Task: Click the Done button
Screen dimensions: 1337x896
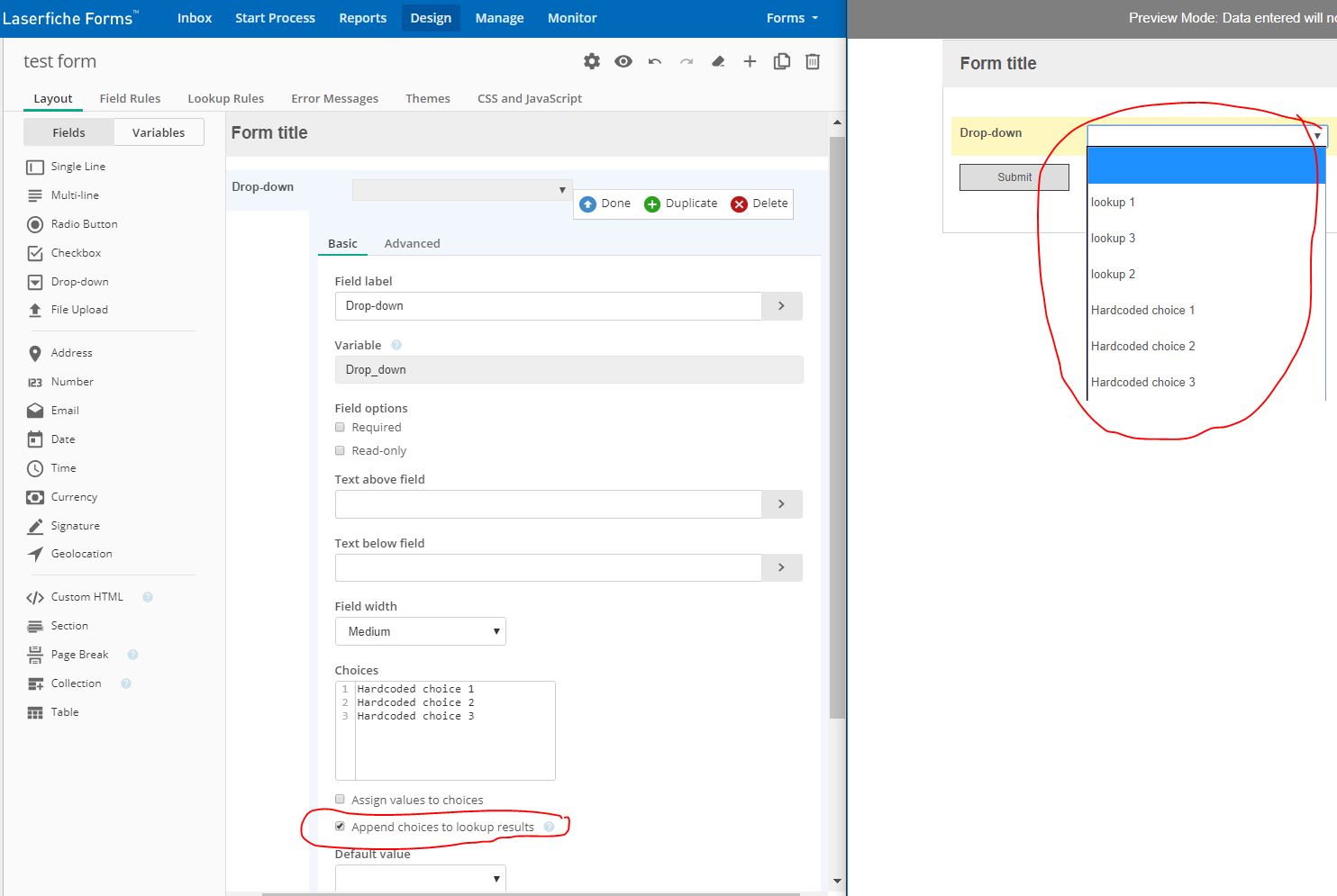Action: (x=605, y=204)
